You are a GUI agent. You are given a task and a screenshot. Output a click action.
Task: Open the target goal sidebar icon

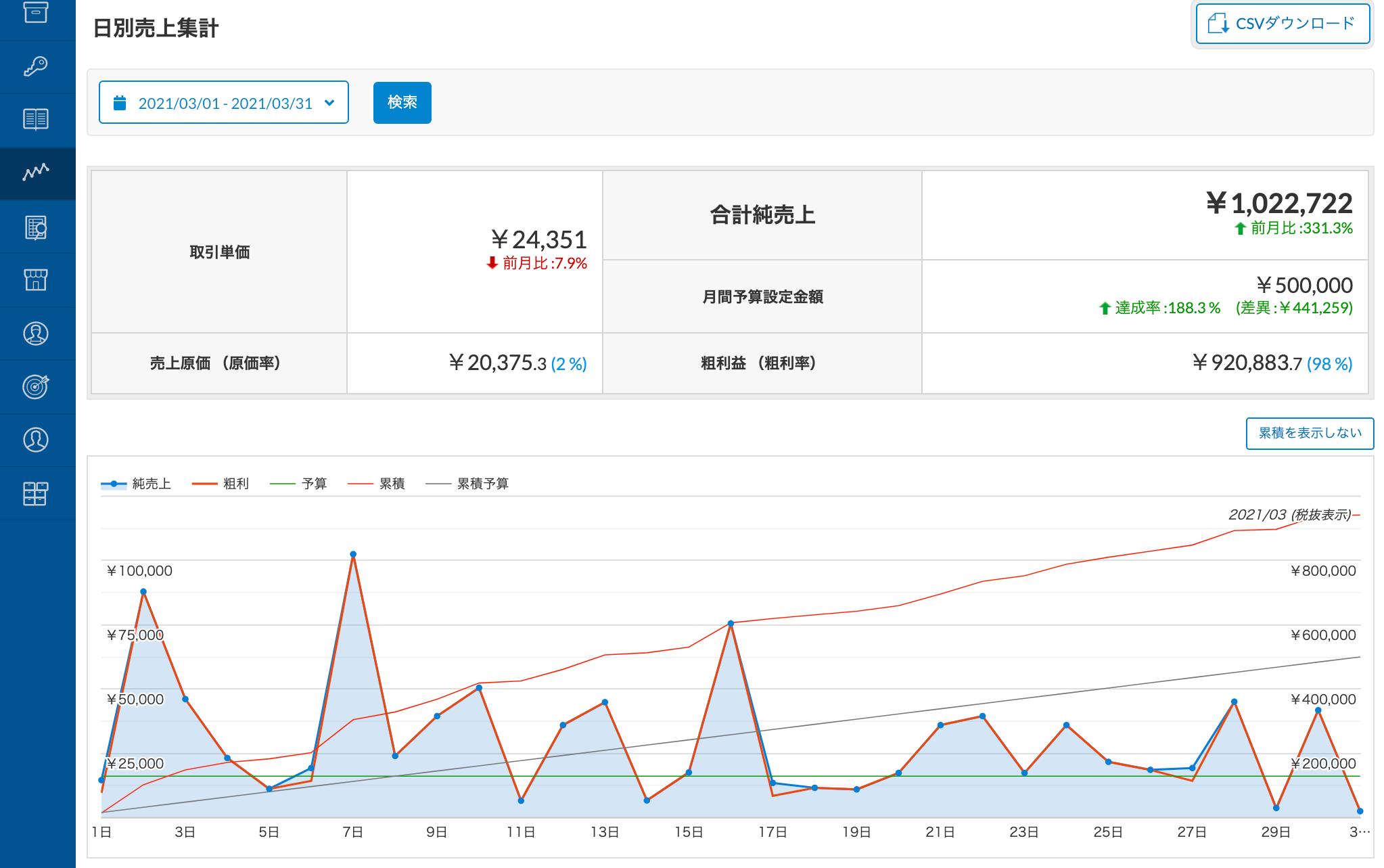coord(36,386)
